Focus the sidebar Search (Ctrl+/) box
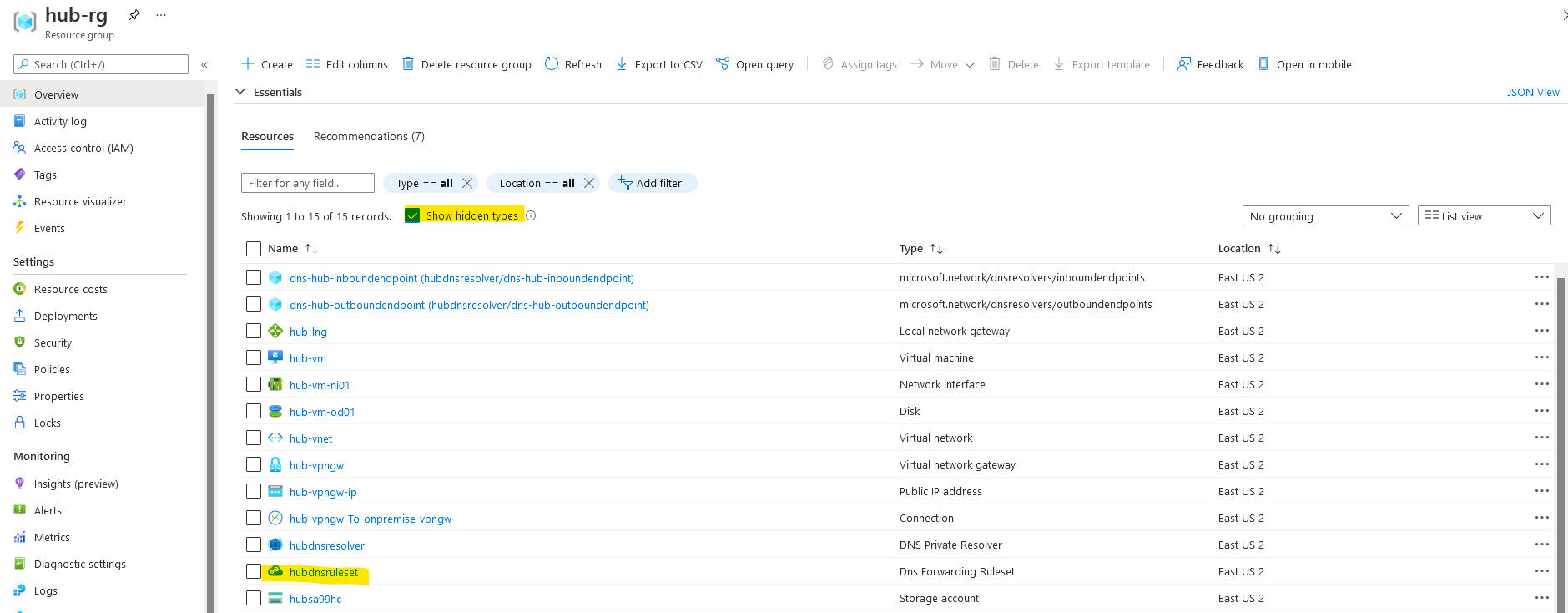 (101, 64)
